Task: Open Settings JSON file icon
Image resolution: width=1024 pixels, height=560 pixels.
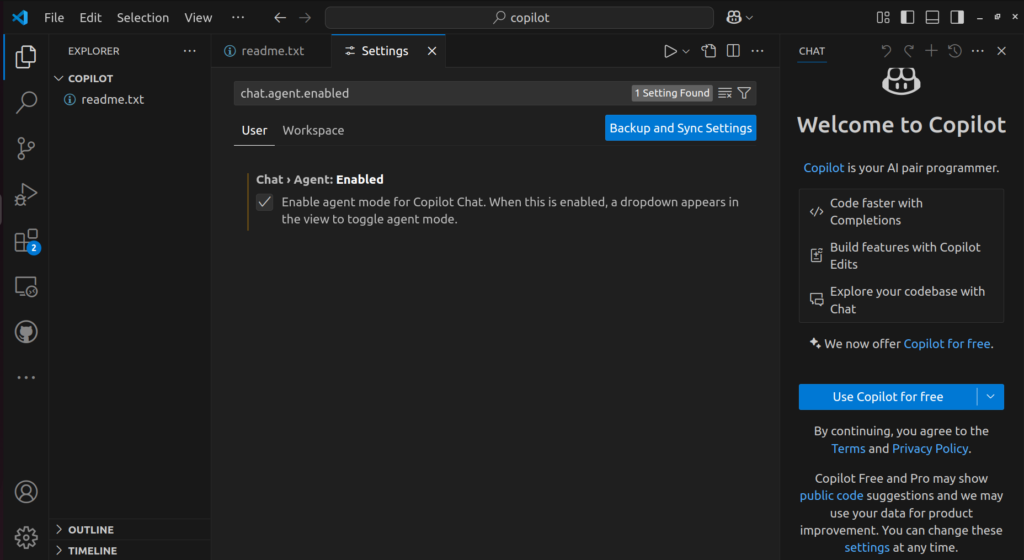Action: [x=709, y=51]
